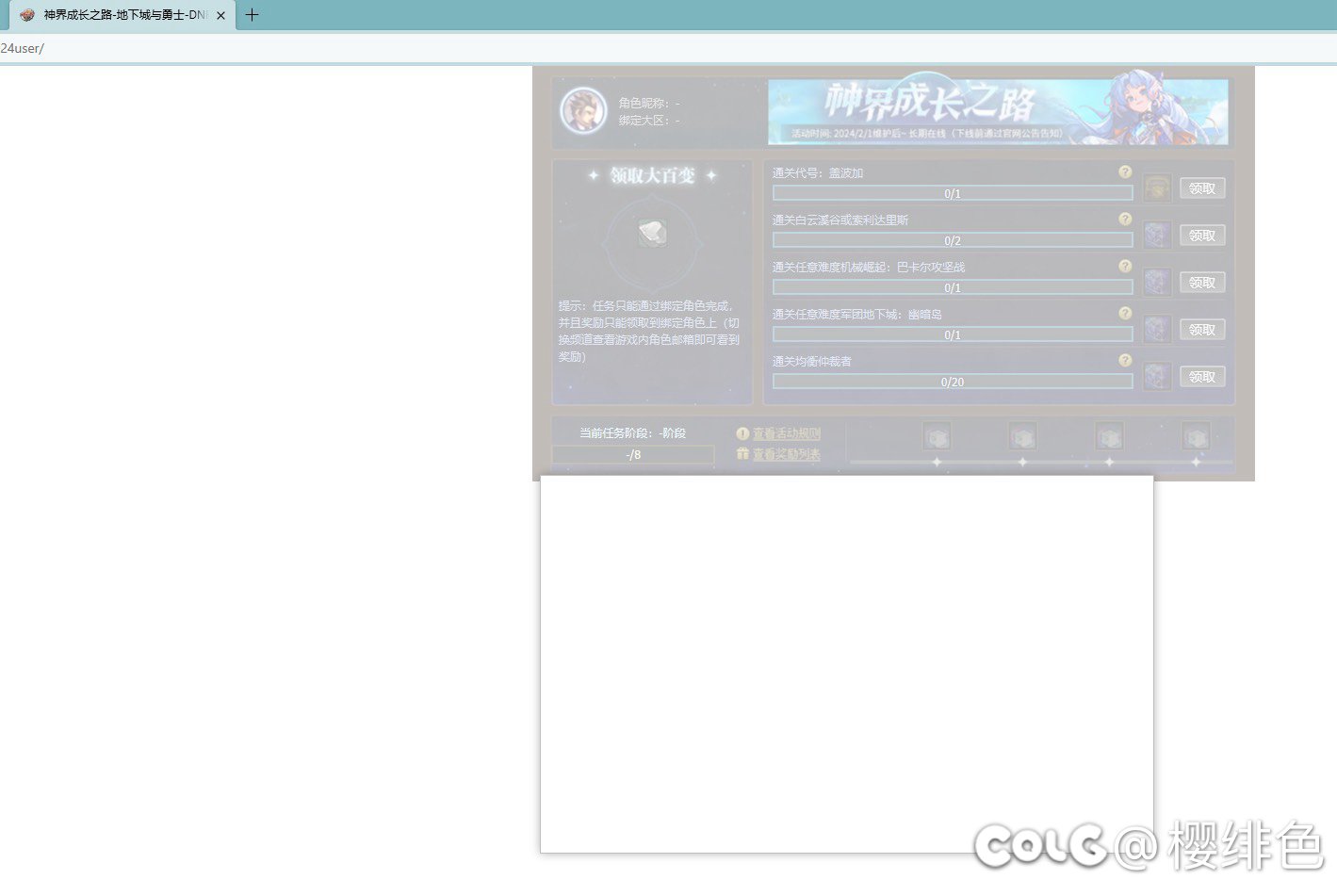This screenshot has height=896, width=1337.
Task: Click task title mentioning 巴卡尔攻坚战
Action: [869, 267]
